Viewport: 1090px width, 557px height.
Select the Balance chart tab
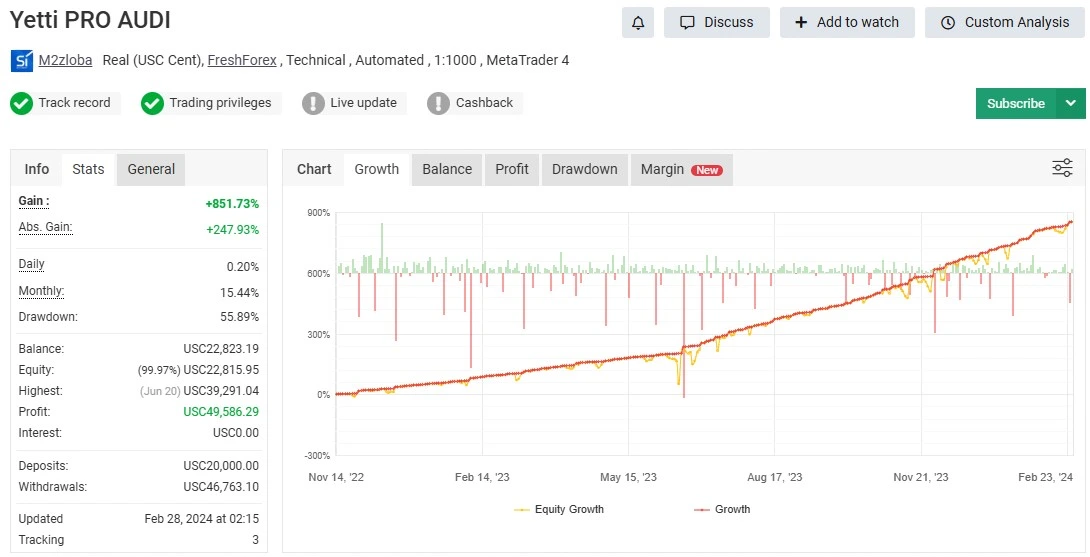coord(446,169)
